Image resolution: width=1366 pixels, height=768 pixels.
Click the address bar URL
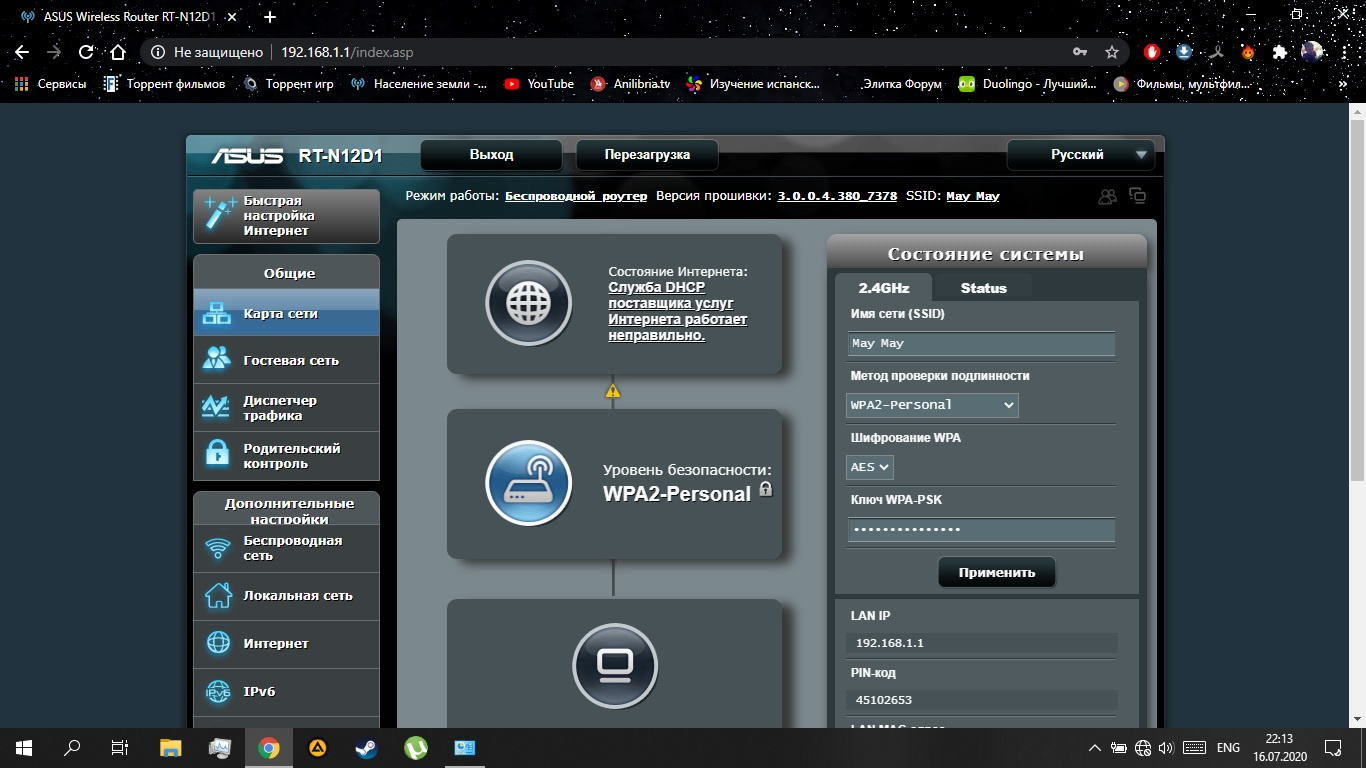tap(347, 52)
